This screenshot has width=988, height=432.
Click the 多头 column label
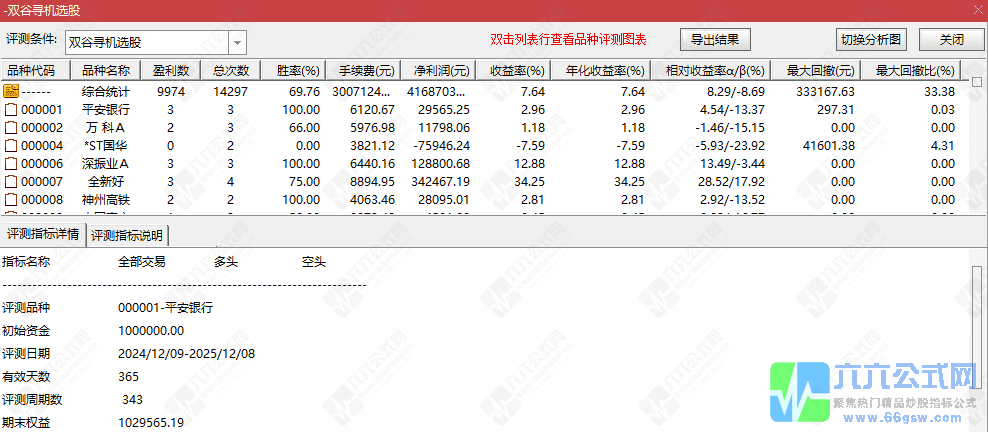click(x=226, y=261)
